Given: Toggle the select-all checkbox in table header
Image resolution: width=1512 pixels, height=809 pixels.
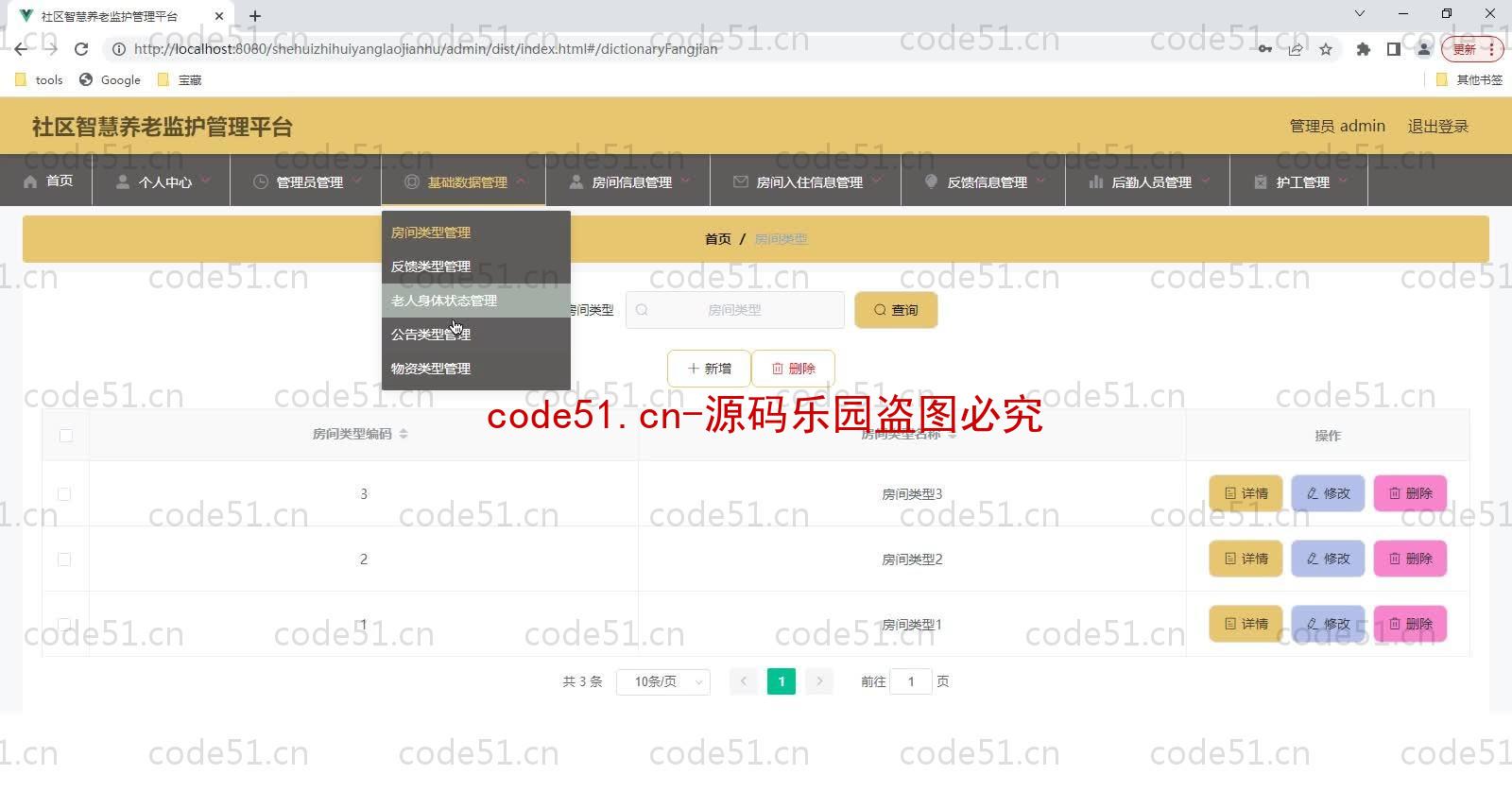Looking at the screenshot, I should coord(65,436).
